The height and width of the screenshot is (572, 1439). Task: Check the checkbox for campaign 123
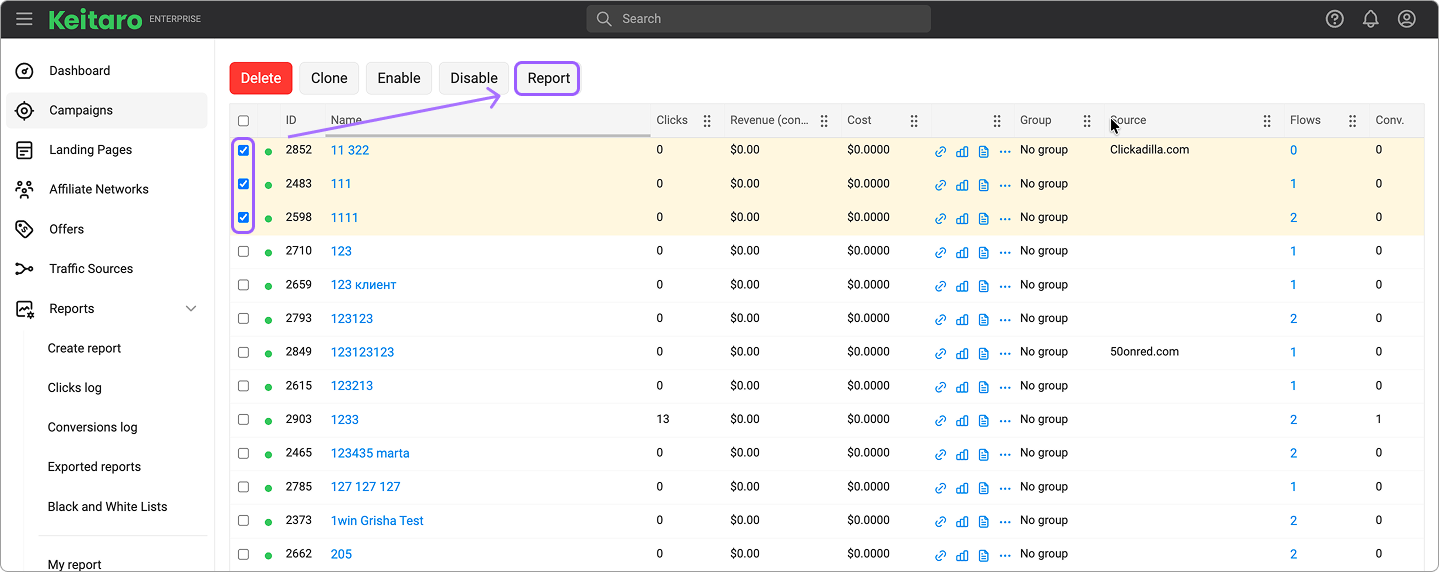coord(243,251)
